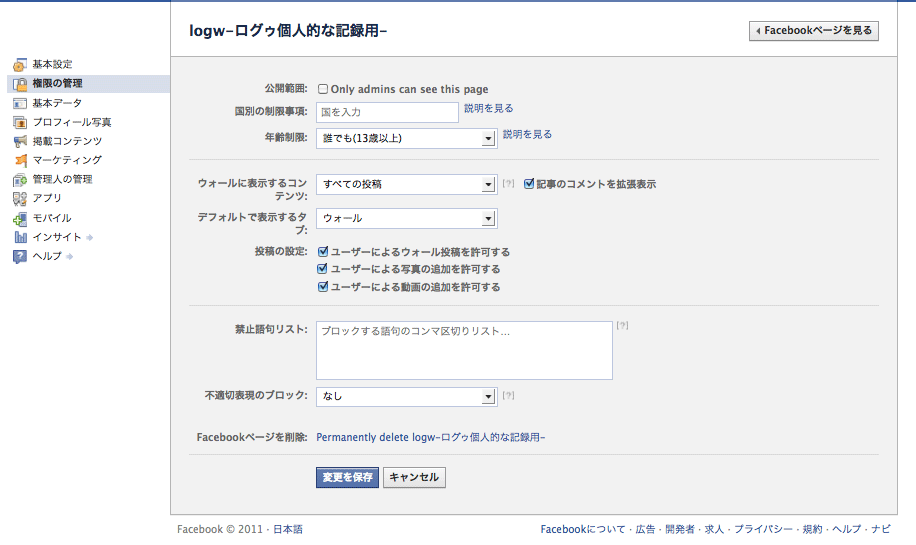
Task: Open ヘルプ in the sidebar menu
Action: click(46, 256)
